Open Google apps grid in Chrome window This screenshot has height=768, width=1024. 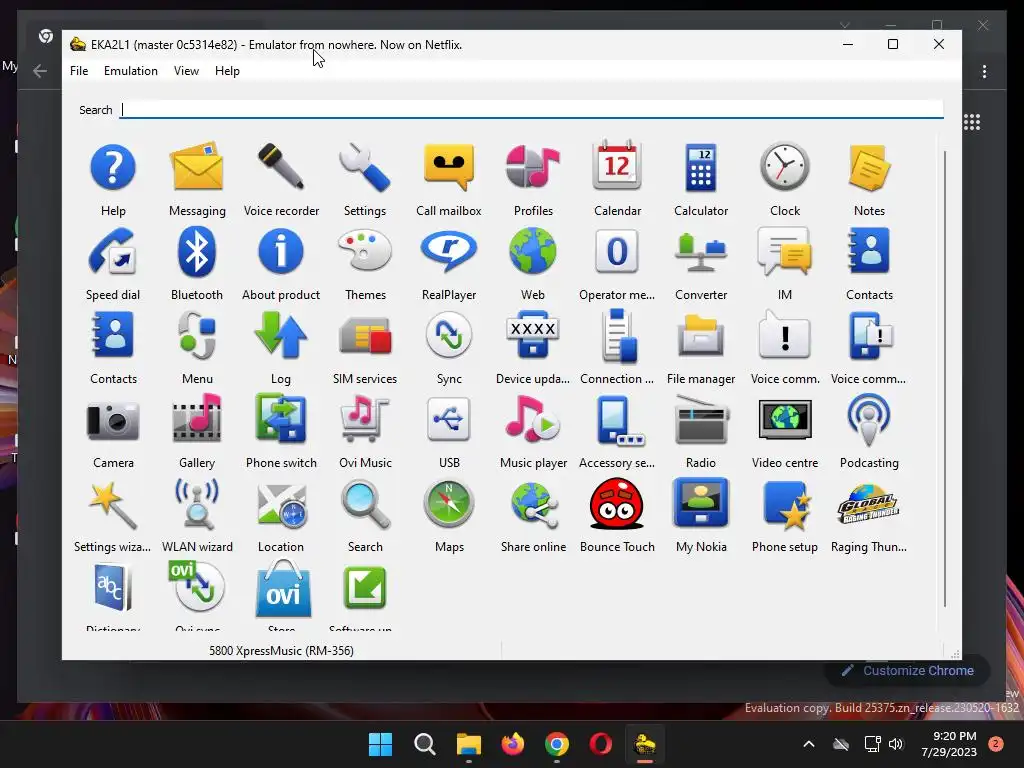pyautogui.click(x=972, y=122)
